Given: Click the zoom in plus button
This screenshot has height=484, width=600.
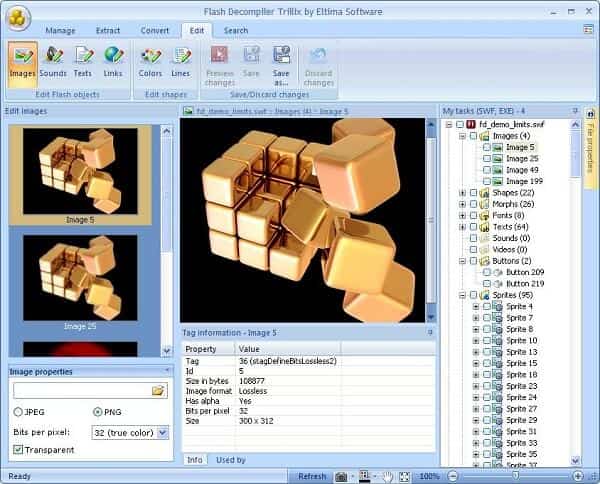Looking at the screenshot, I should [578, 476].
